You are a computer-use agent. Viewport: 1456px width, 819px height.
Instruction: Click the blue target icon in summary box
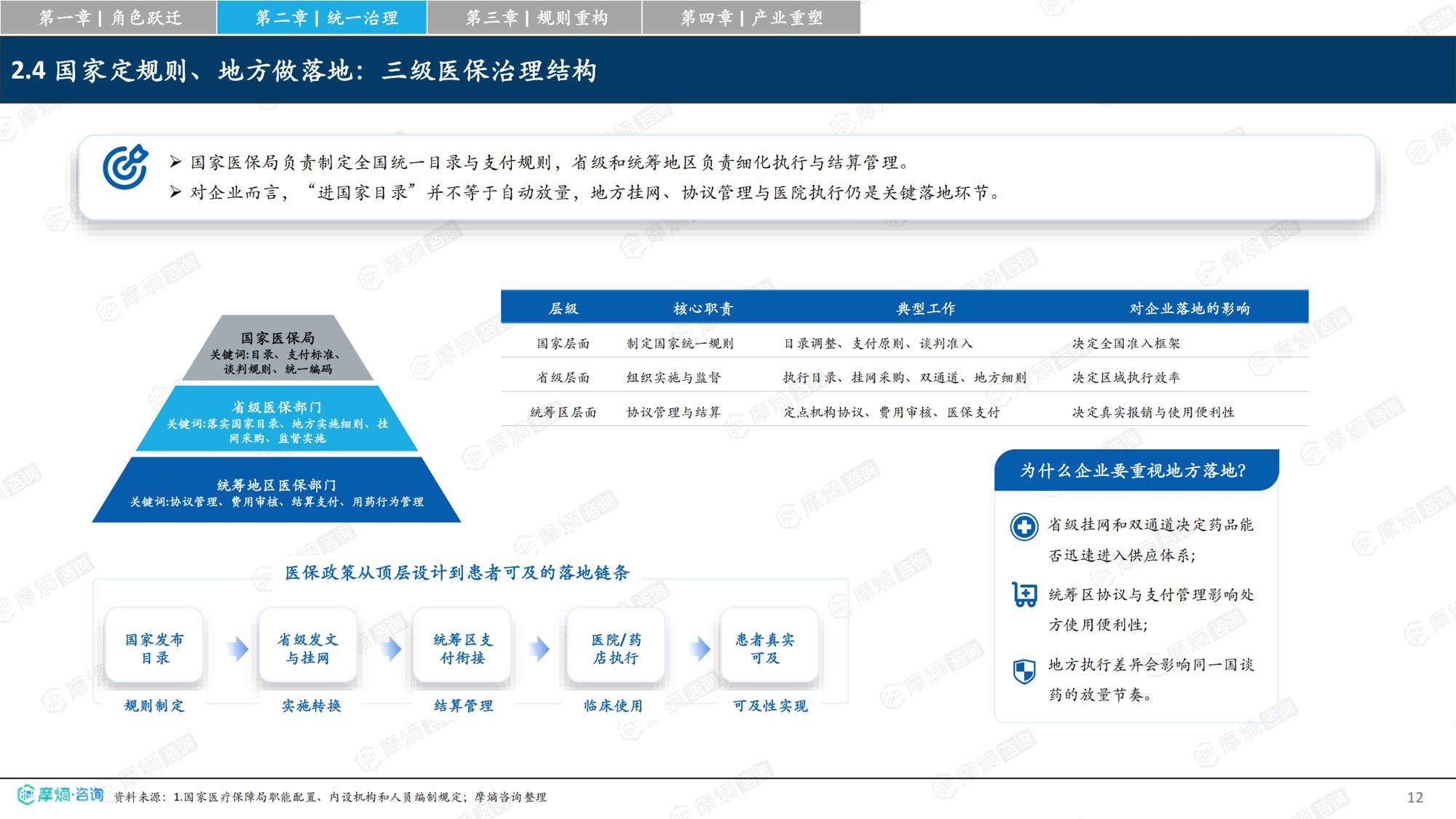click(x=125, y=167)
